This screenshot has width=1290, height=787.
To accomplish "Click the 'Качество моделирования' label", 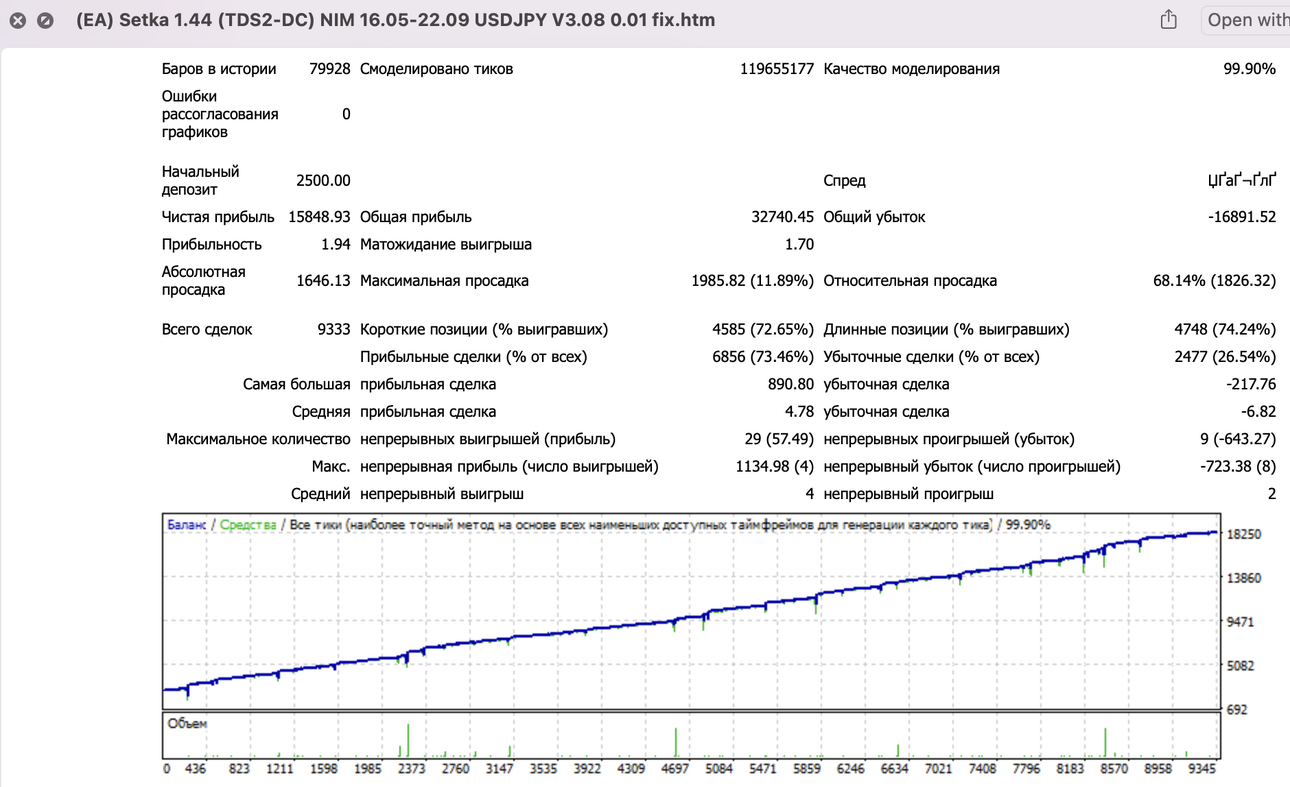I will click(x=912, y=69).
